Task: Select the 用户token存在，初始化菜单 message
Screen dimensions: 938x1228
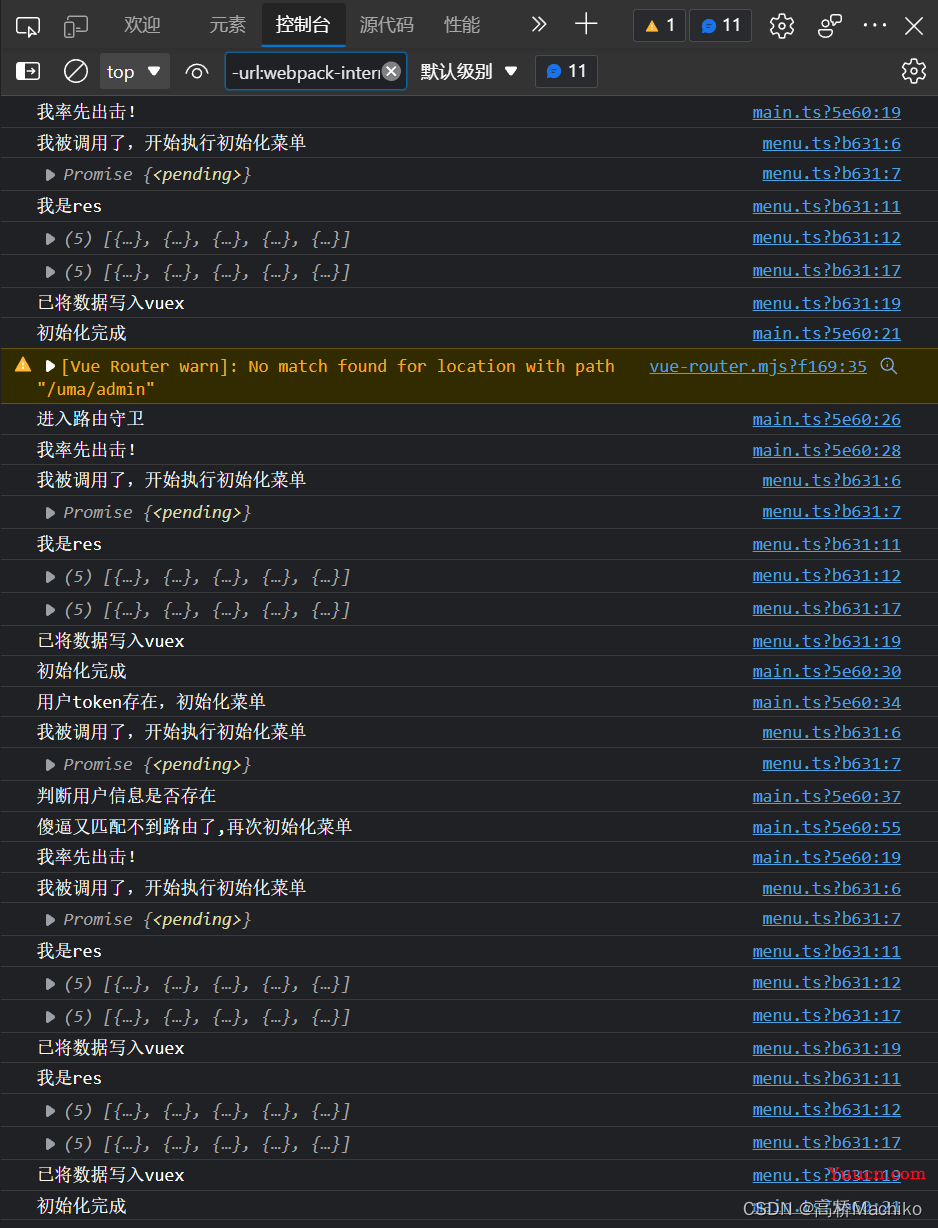Action: 151,702
